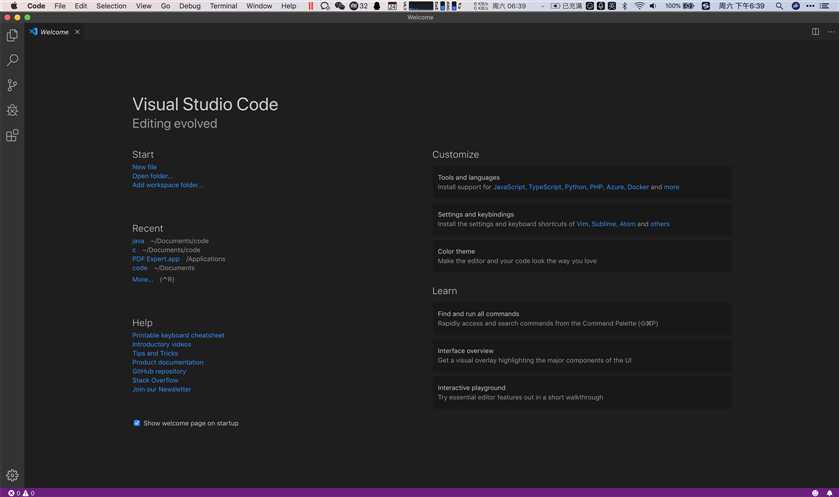Open recent PDF Expert.app entry
The width and height of the screenshot is (839, 497).
[156, 259]
